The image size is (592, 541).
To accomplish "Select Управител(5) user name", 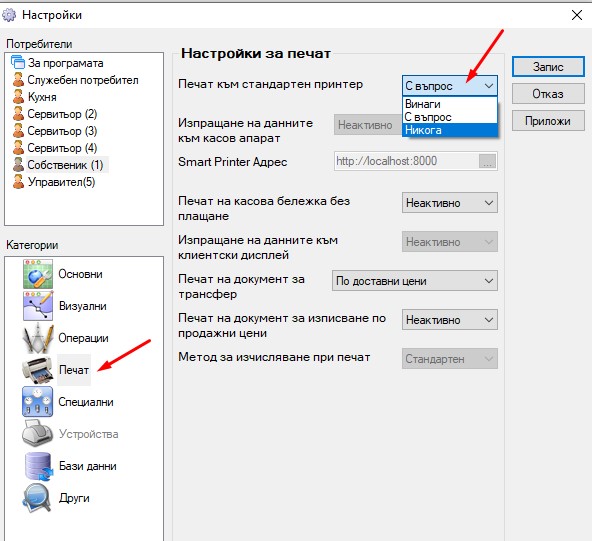I will pos(61,182).
